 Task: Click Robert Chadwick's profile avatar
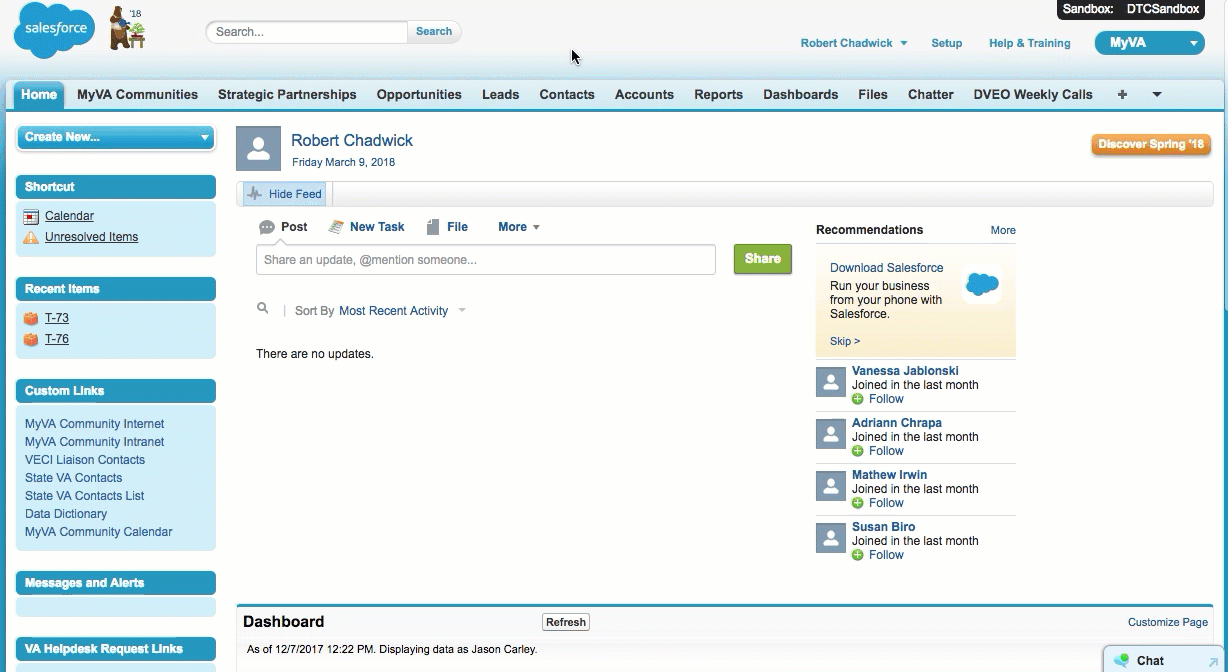click(x=258, y=149)
